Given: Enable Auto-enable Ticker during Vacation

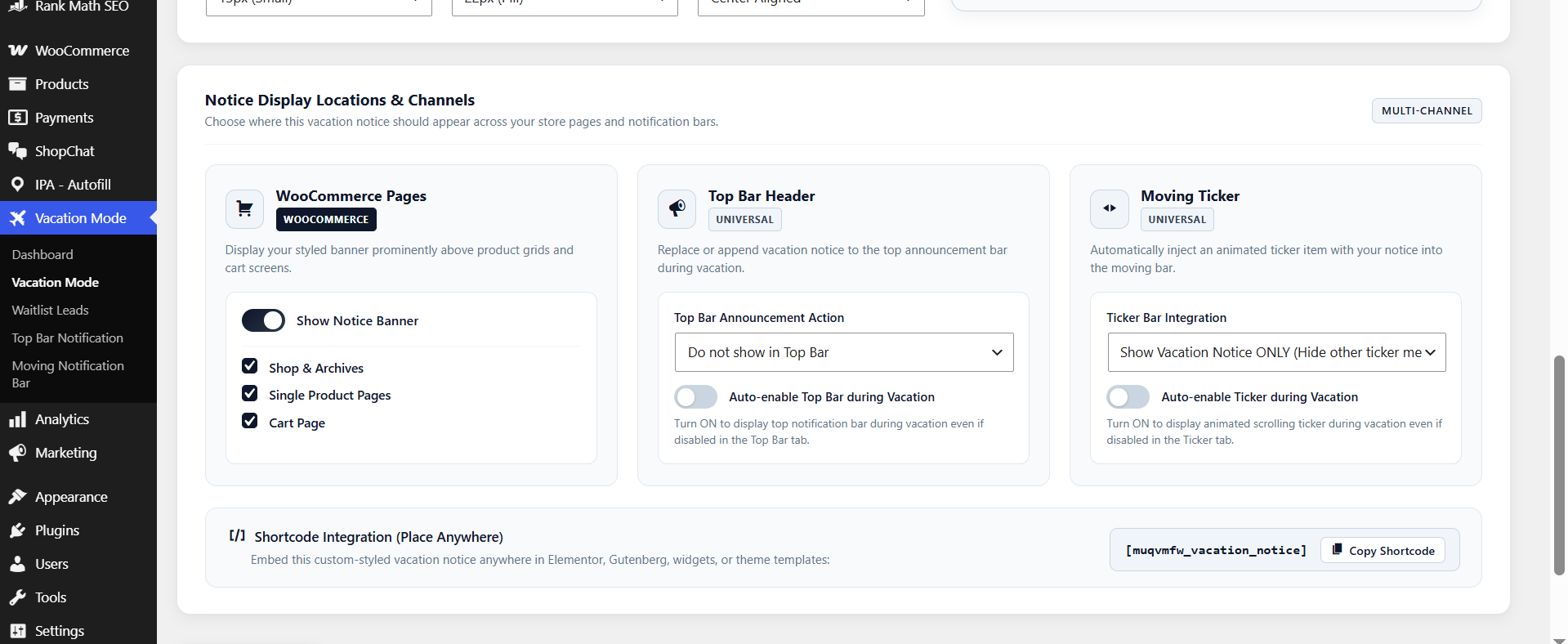Looking at the screenshot, I should [1128, 397].
